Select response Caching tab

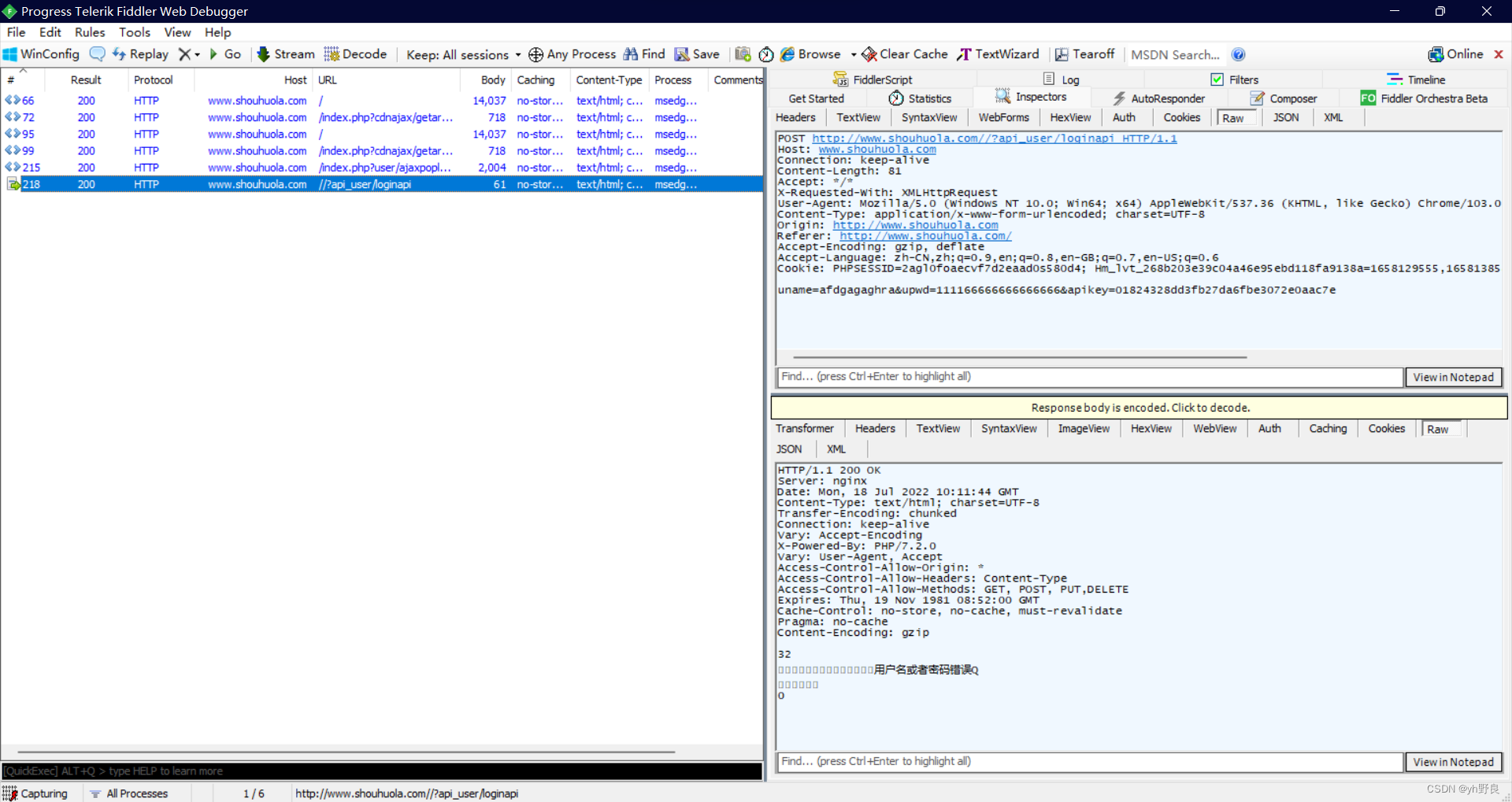point(1328,428)
